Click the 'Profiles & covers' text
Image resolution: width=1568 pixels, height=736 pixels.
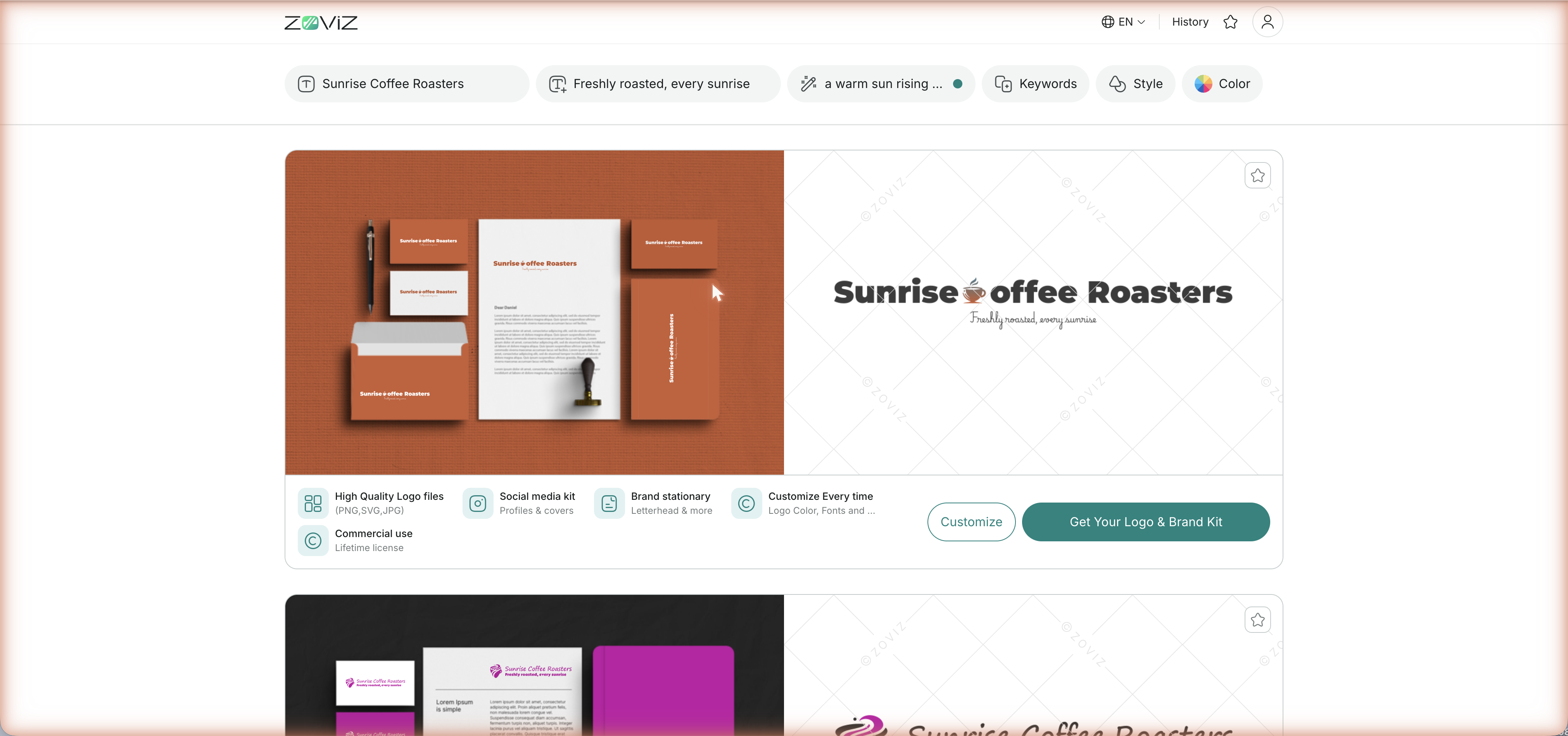tap(536, 511)
